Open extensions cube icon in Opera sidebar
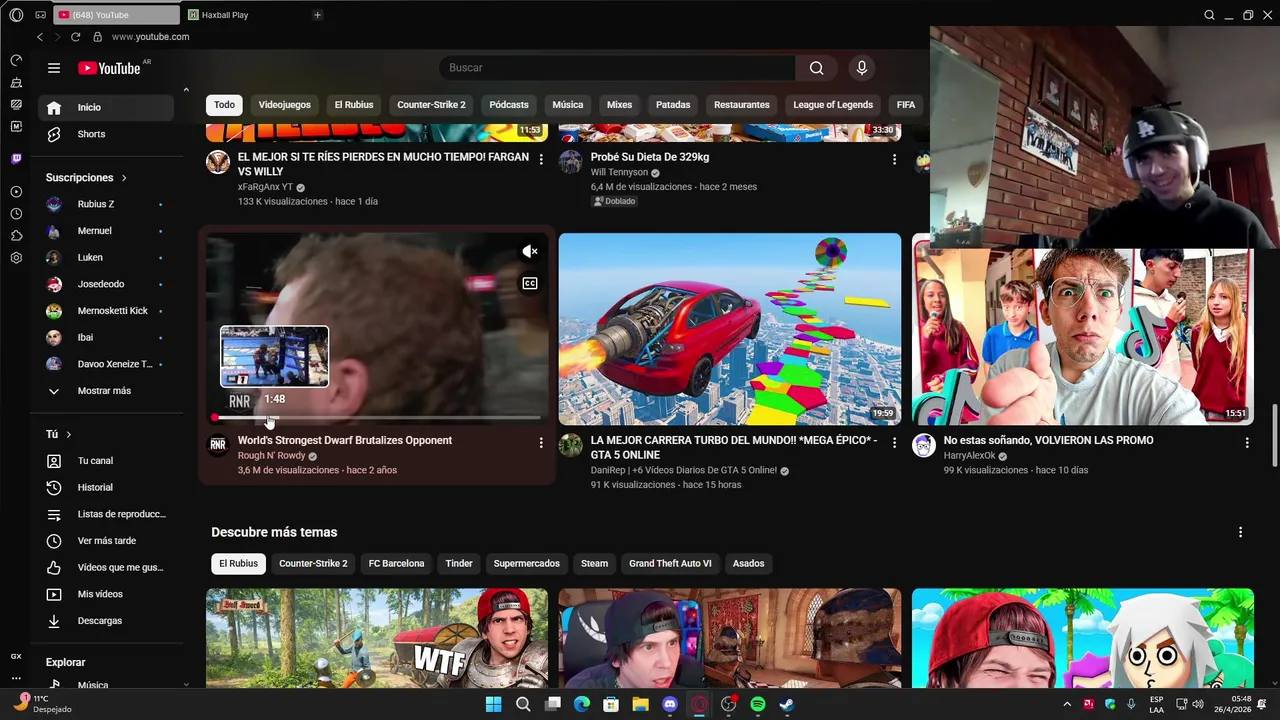This screenshot has width=1280, height=720. (x=16, y=236)
